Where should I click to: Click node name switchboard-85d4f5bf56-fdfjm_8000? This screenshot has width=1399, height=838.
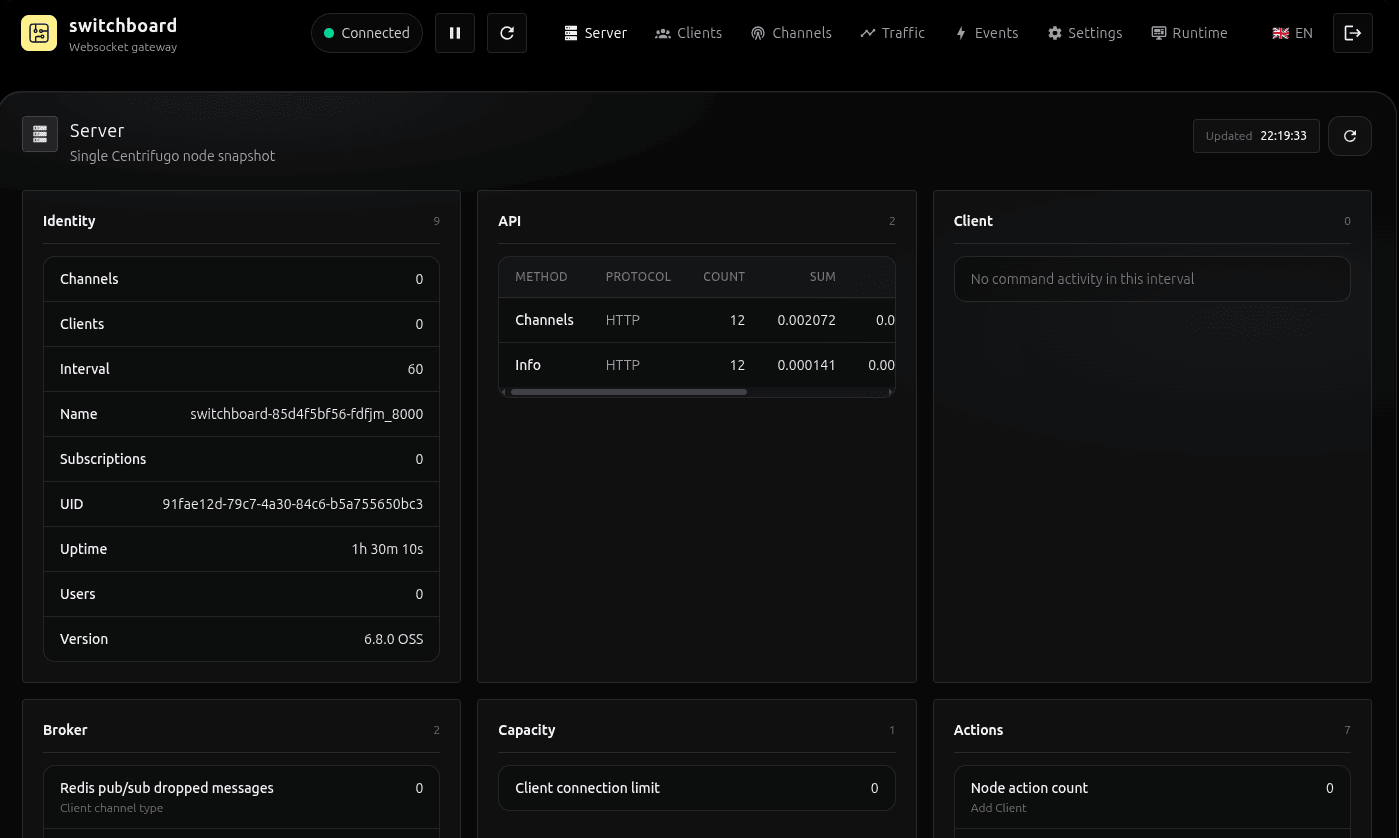coord(307,414)
